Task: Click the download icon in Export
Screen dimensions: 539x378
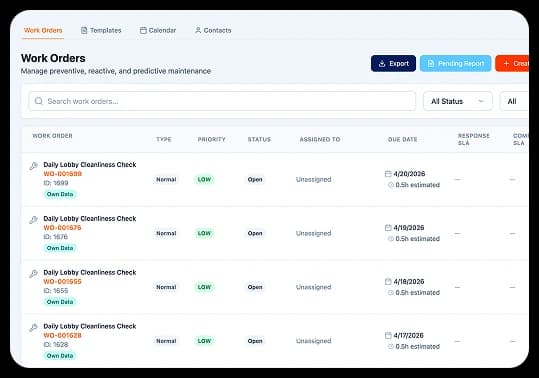Action: click(x=382, y=64)
